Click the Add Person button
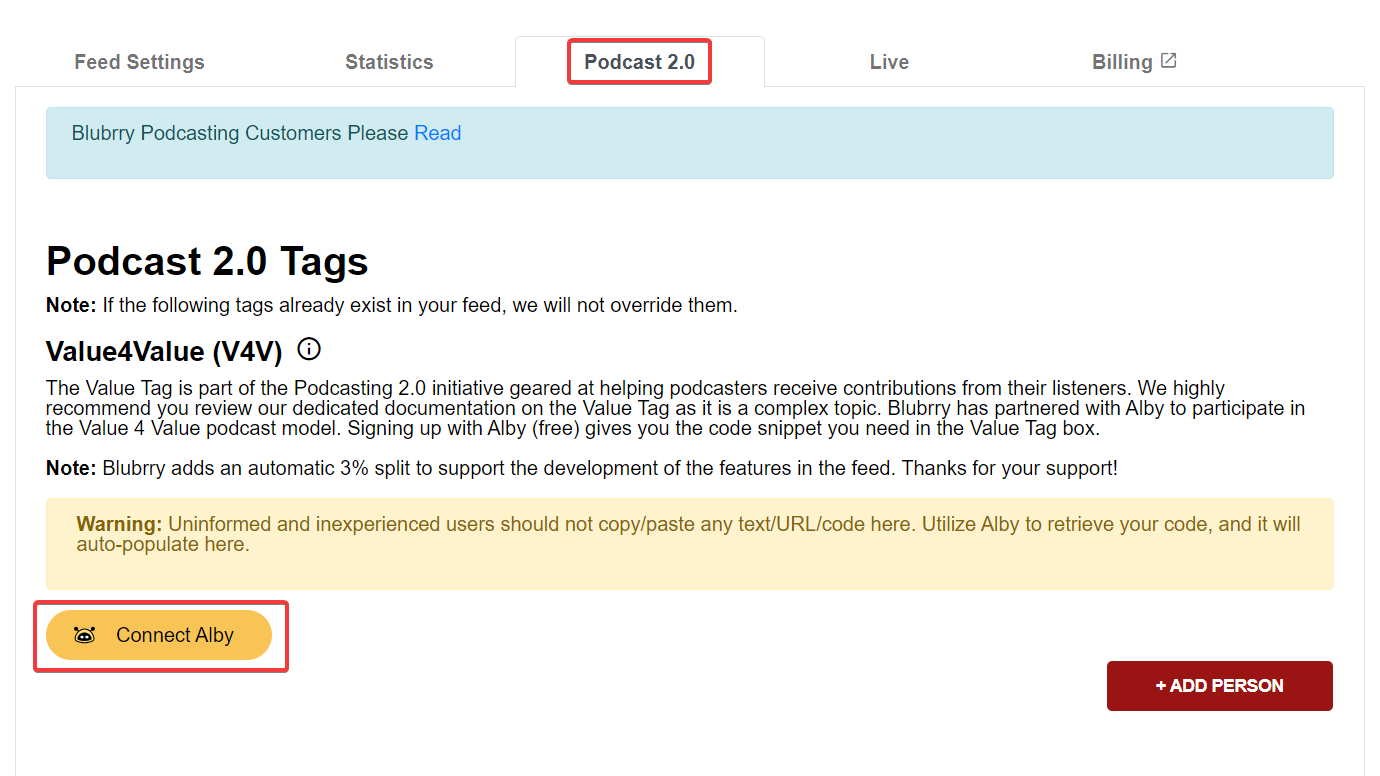This screenshot has height=776, width=1380. pyautogui.click(x=1219, y=686)
